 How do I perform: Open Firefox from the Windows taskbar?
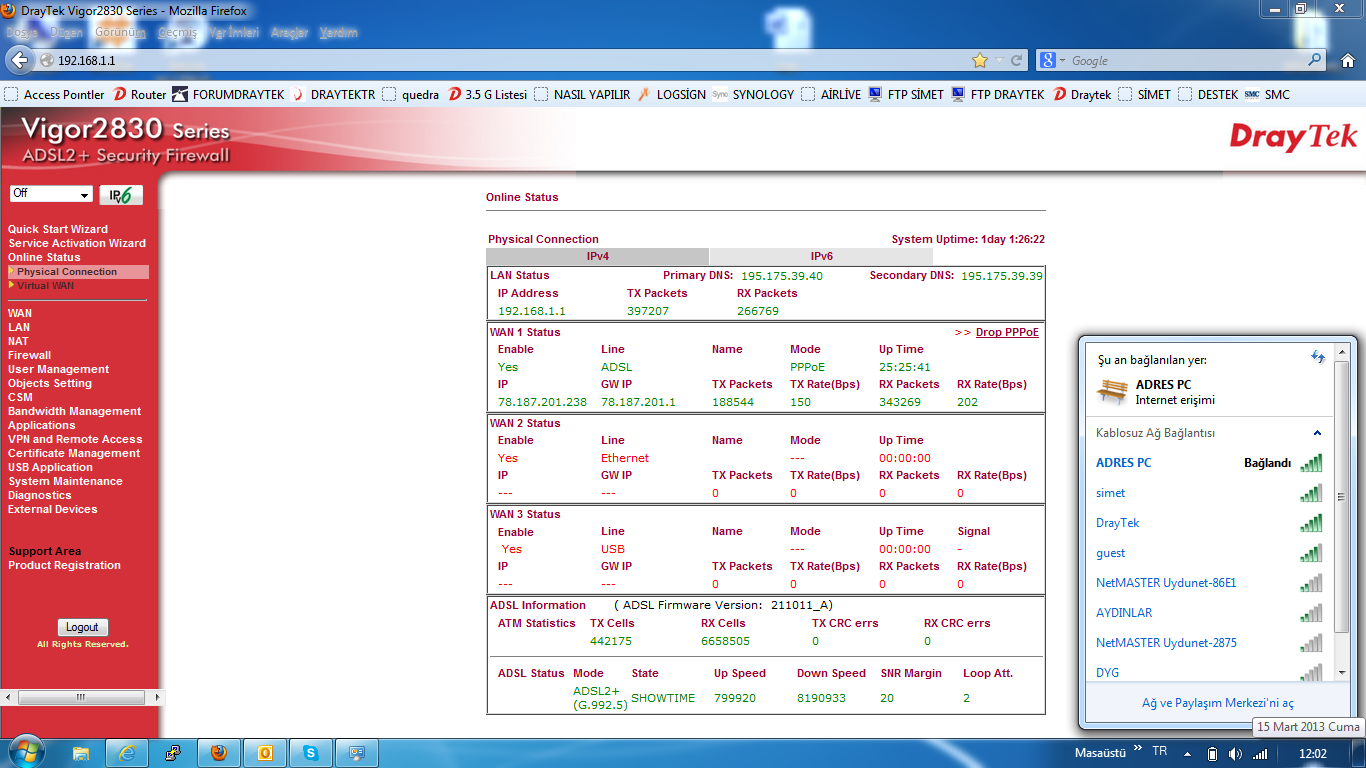coord(219,753)
